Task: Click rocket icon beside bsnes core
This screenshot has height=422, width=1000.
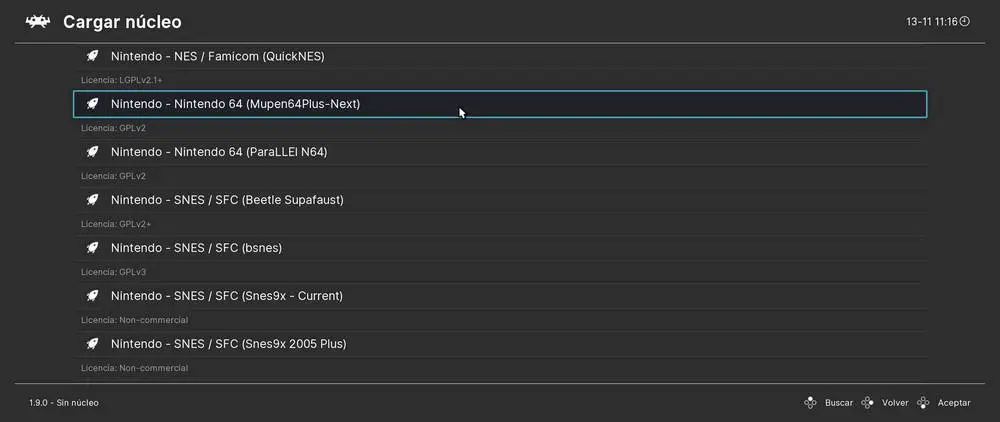Action: (92, 248)
